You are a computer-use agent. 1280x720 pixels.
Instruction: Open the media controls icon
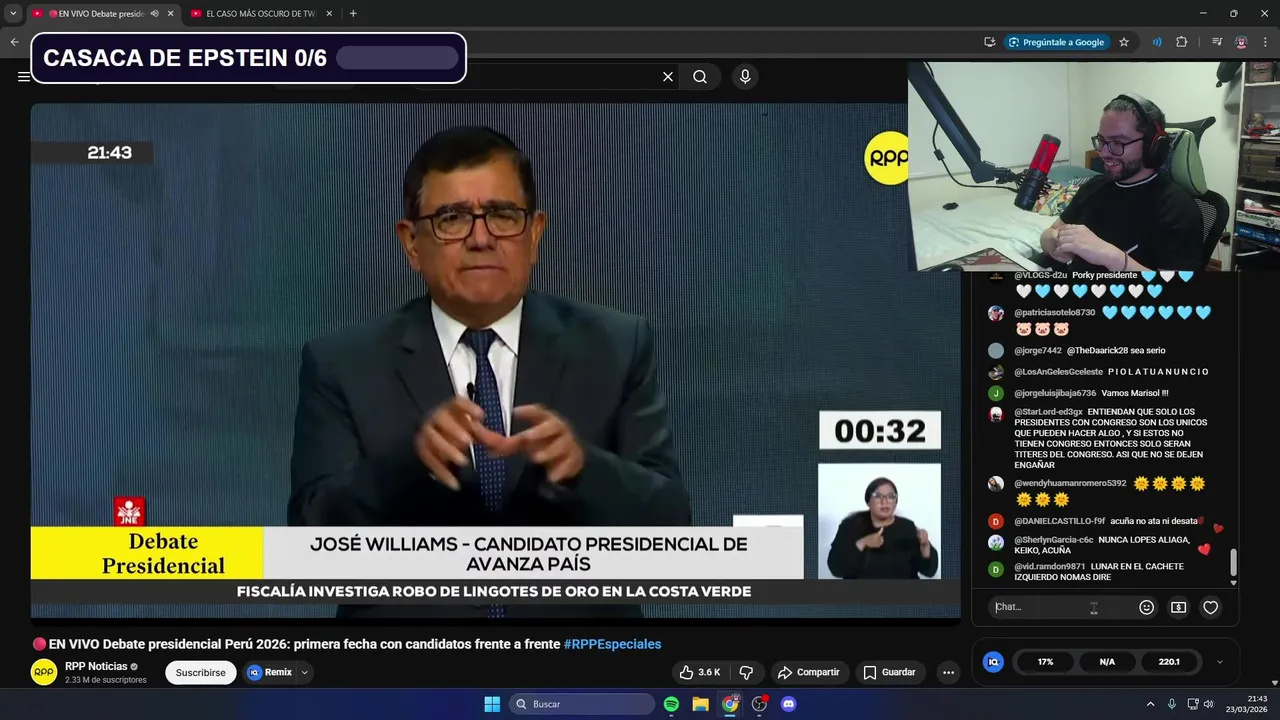(x=1217, y=42)
